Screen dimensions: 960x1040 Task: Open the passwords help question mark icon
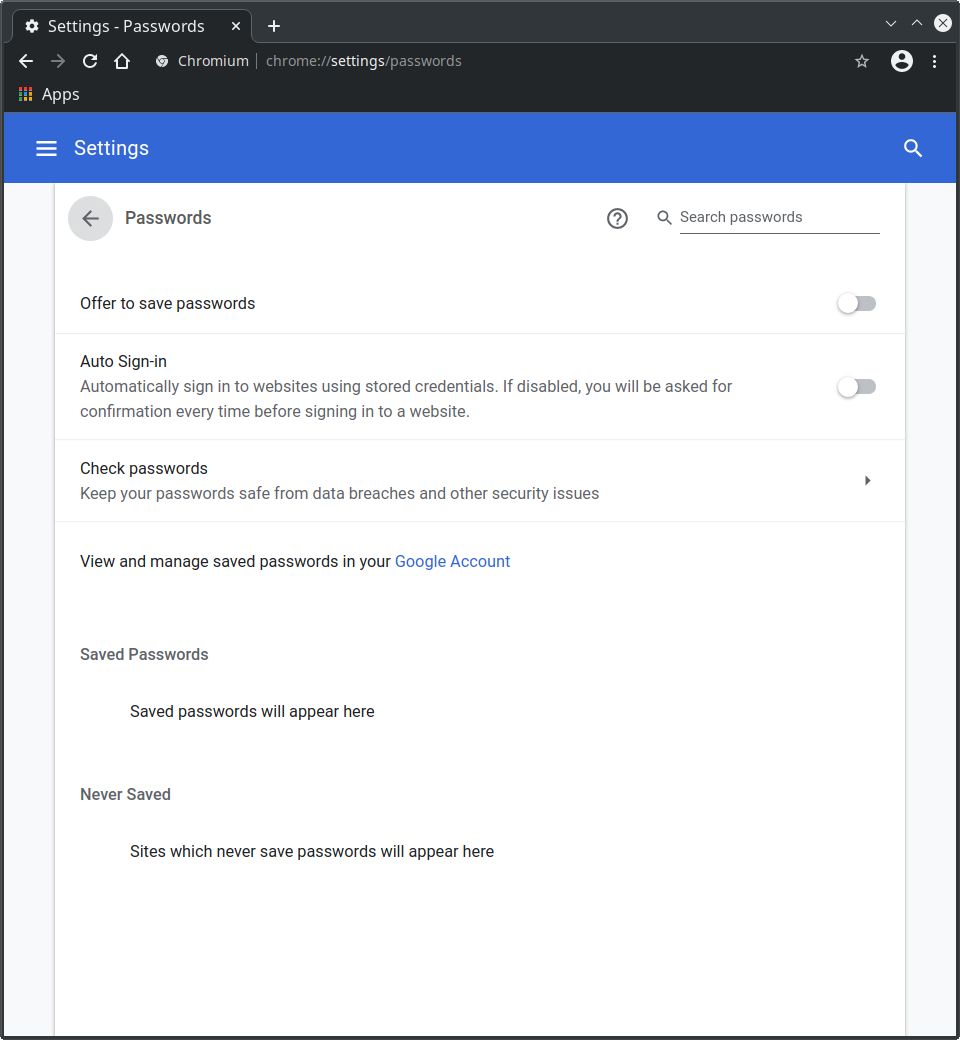pos(617,218)
